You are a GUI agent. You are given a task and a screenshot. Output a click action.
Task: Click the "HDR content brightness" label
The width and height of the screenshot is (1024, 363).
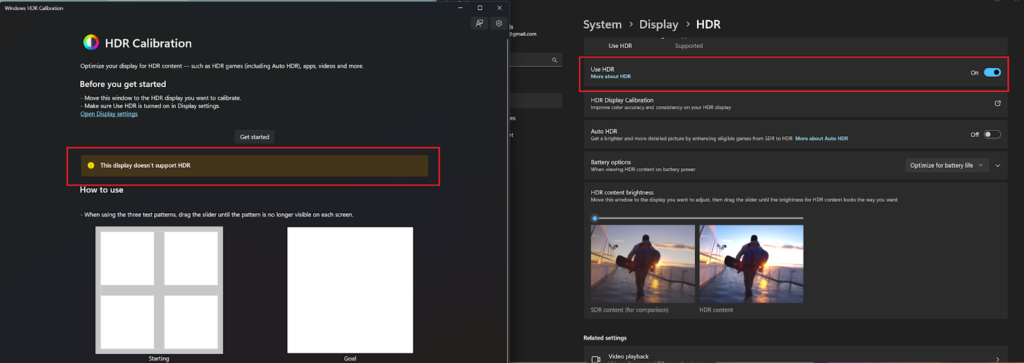point(622,193)
